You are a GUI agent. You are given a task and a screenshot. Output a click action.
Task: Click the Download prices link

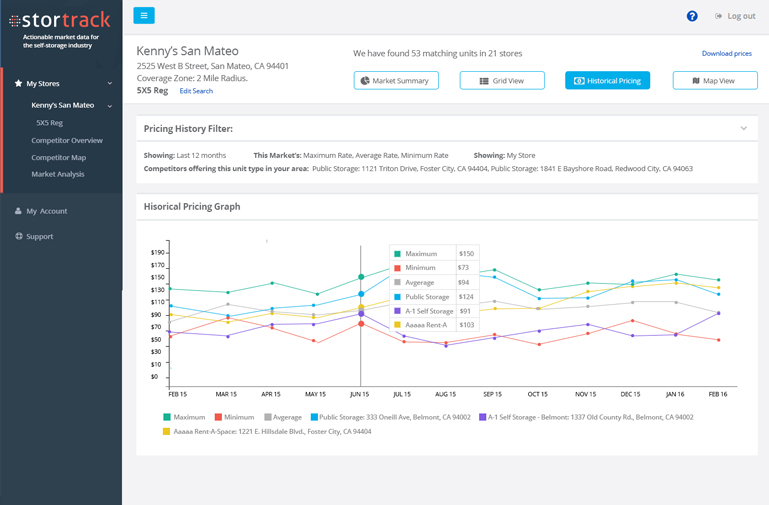[726, 53]
